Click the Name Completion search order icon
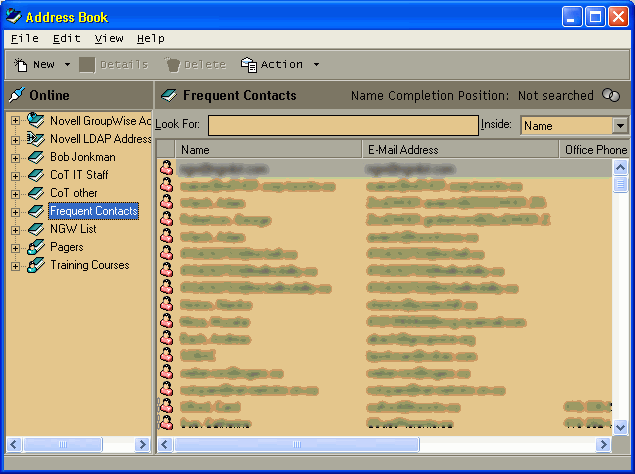This screenshot has height=474, width=635. 611,95
